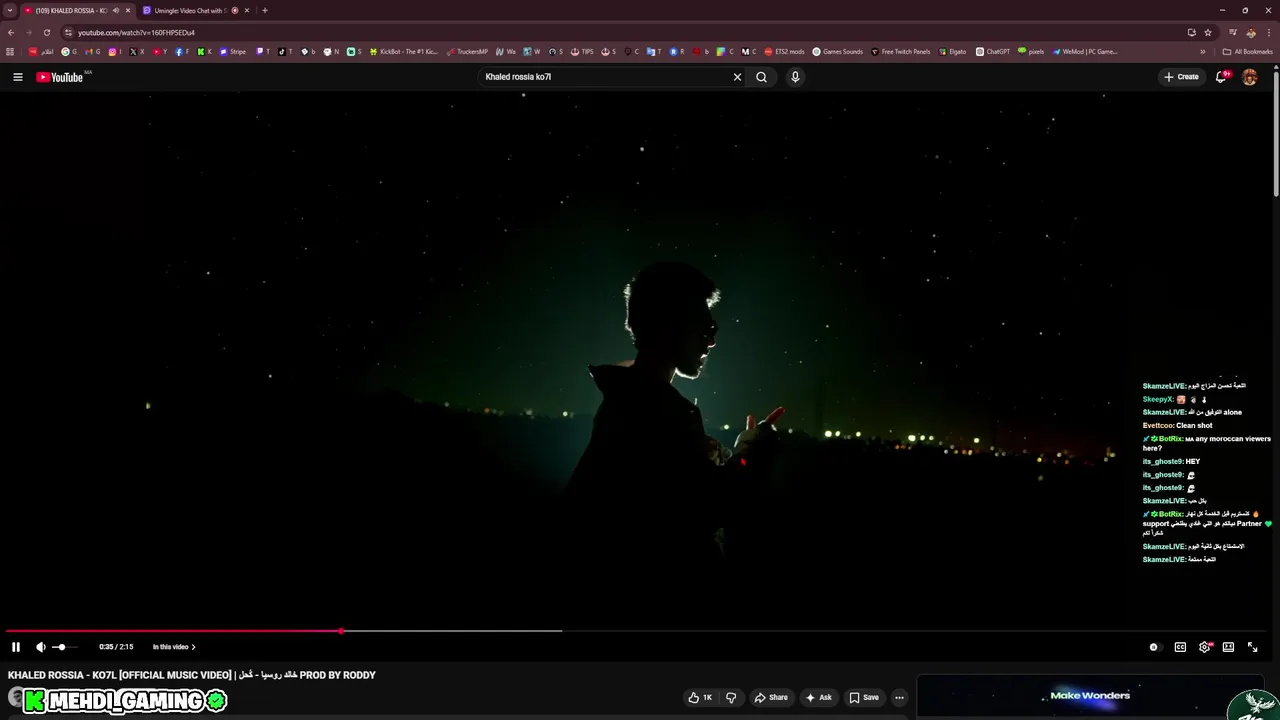Image resolution: width=1280 pixels, height=720 pixels.
Task: Click 'Evettcoo: Clean shot' chat message
Action: pos(1178,425)
